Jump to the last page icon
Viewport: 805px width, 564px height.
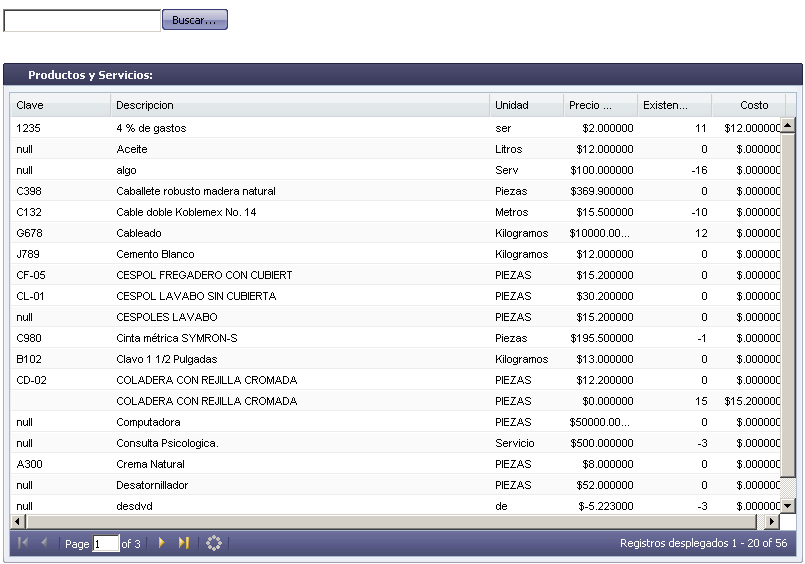click(183, 543)
